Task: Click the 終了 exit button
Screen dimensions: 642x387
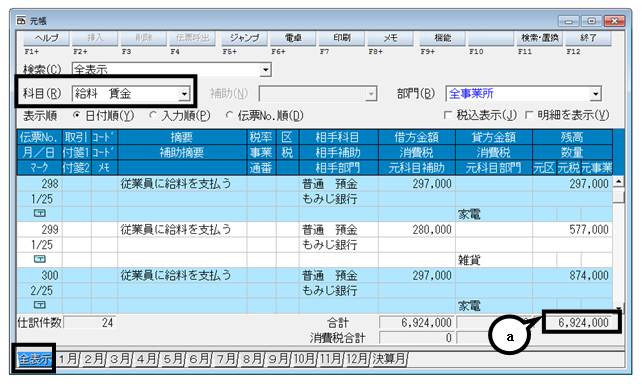Action: 588,38
